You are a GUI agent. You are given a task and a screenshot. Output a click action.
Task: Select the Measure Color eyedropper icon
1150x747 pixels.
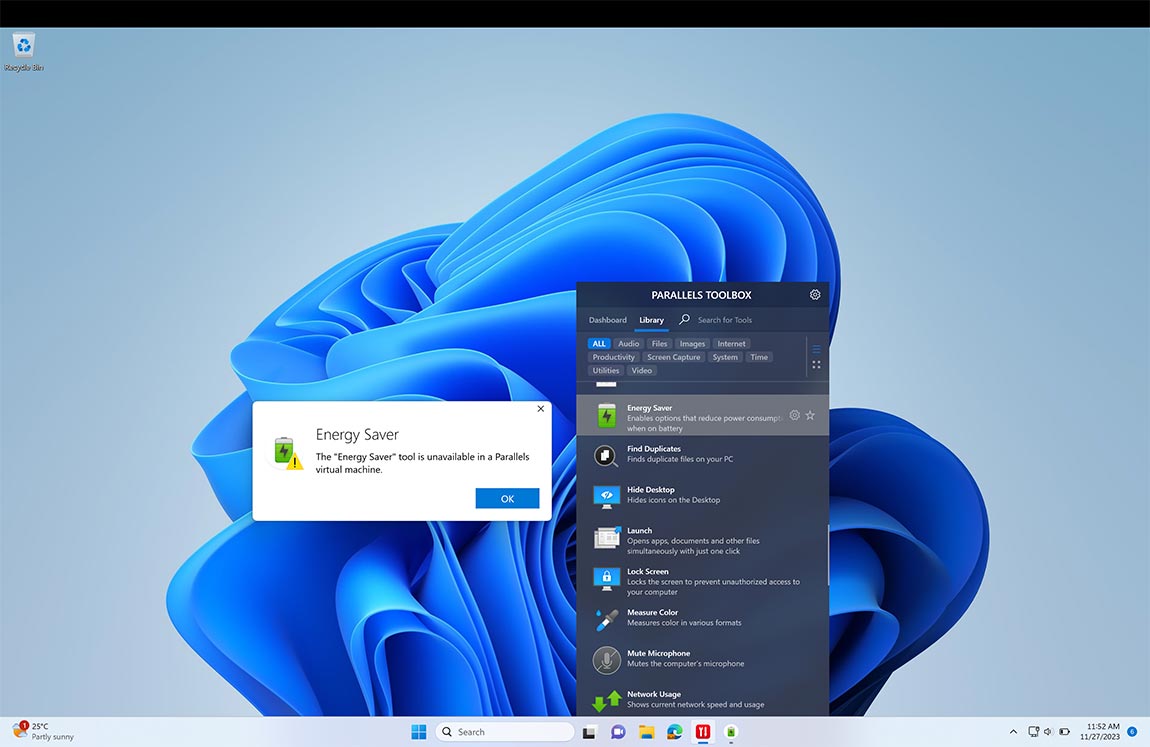click(606, 618)
